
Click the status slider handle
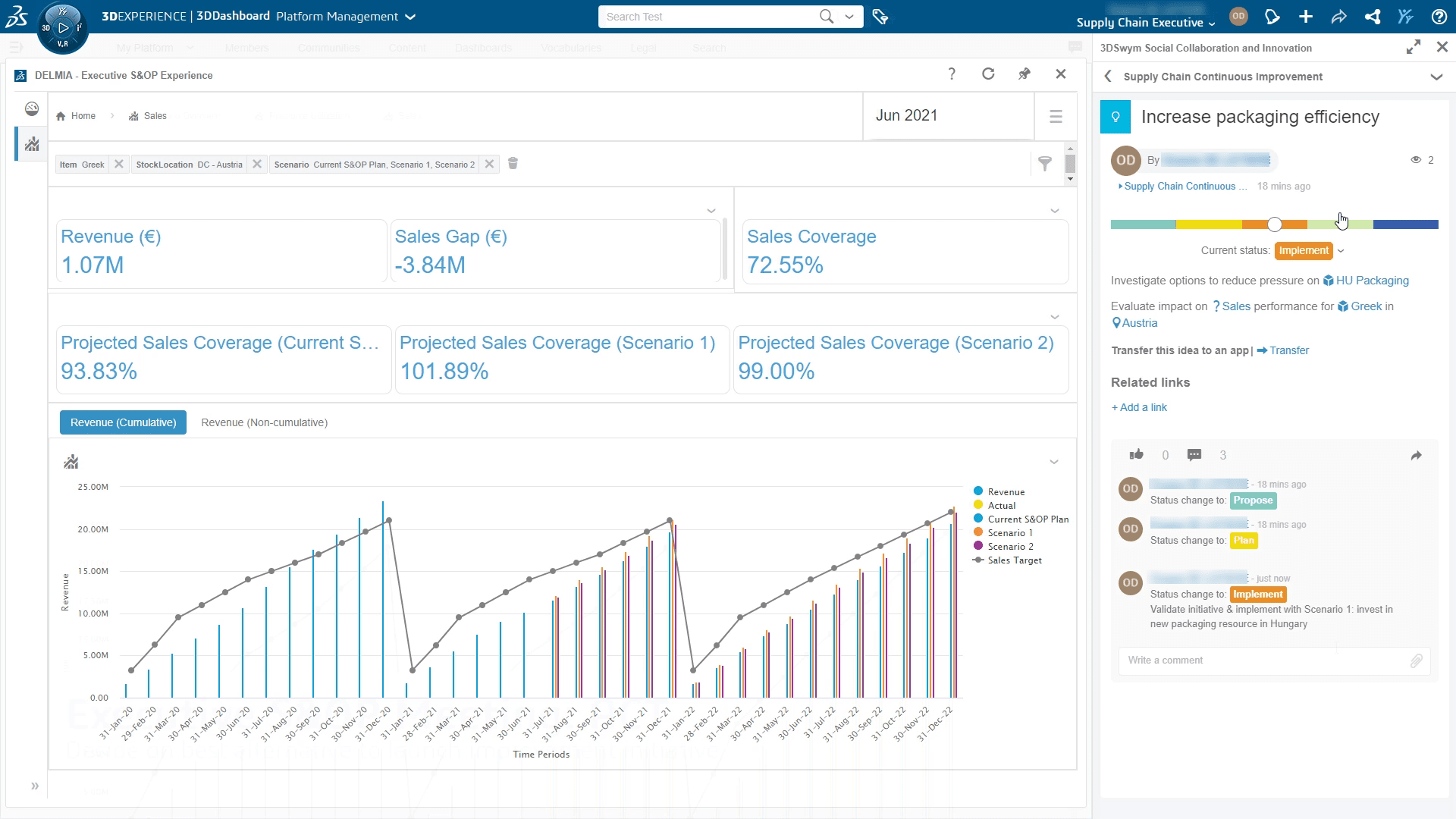(x=1275, y=224)
